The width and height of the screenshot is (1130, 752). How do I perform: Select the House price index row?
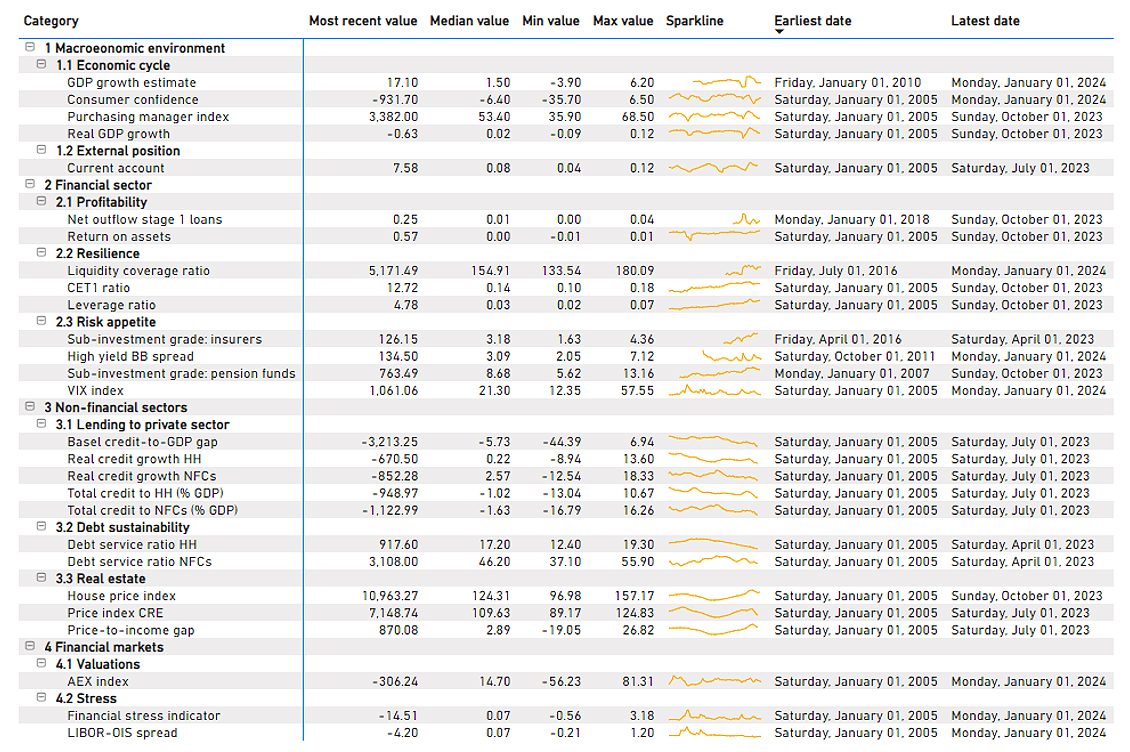(x=566, y=596)
